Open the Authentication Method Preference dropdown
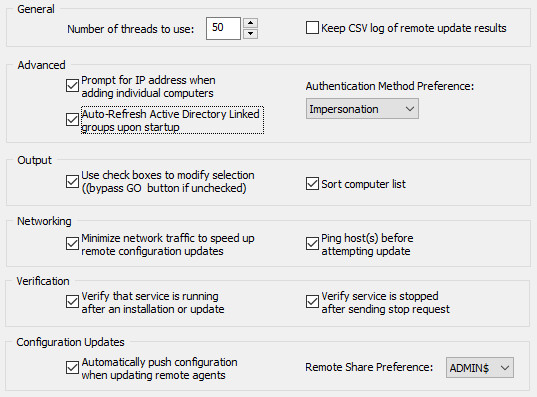 [x=362, y=109]
